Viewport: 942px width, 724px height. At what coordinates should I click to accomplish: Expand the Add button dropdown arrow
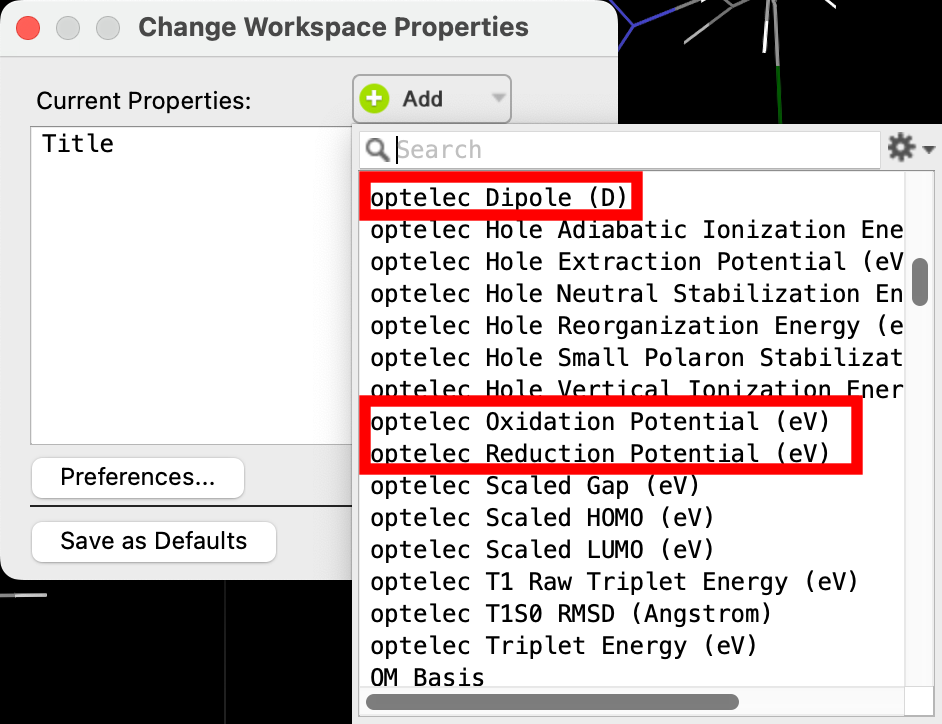click(498, 97)
